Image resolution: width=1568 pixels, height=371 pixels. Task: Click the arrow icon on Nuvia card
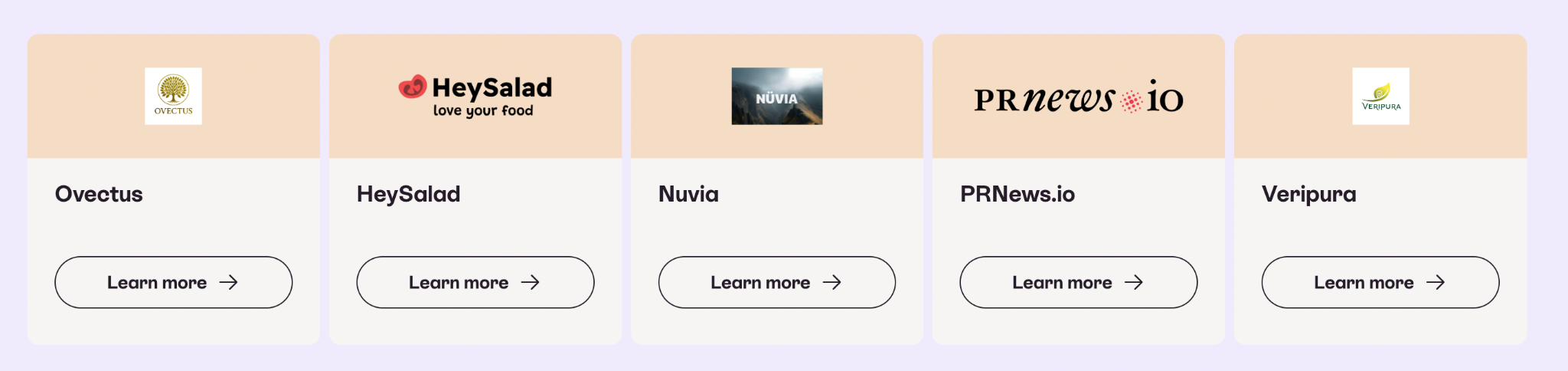click(x=831, y=283)
